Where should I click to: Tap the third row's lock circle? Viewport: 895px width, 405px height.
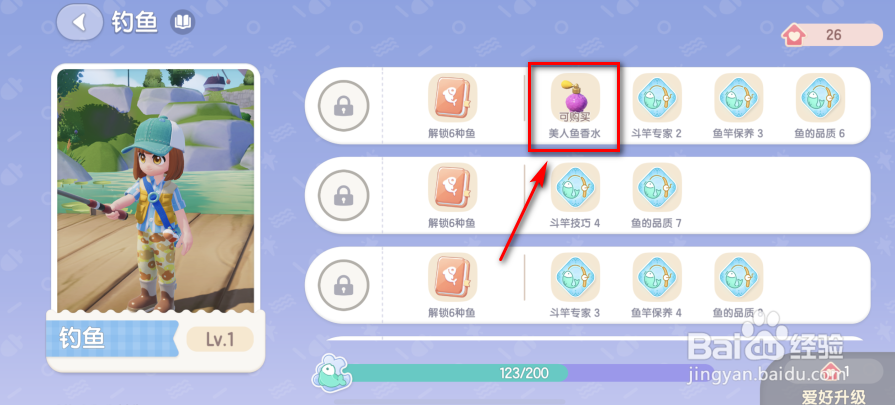click(x=343, y=285)
